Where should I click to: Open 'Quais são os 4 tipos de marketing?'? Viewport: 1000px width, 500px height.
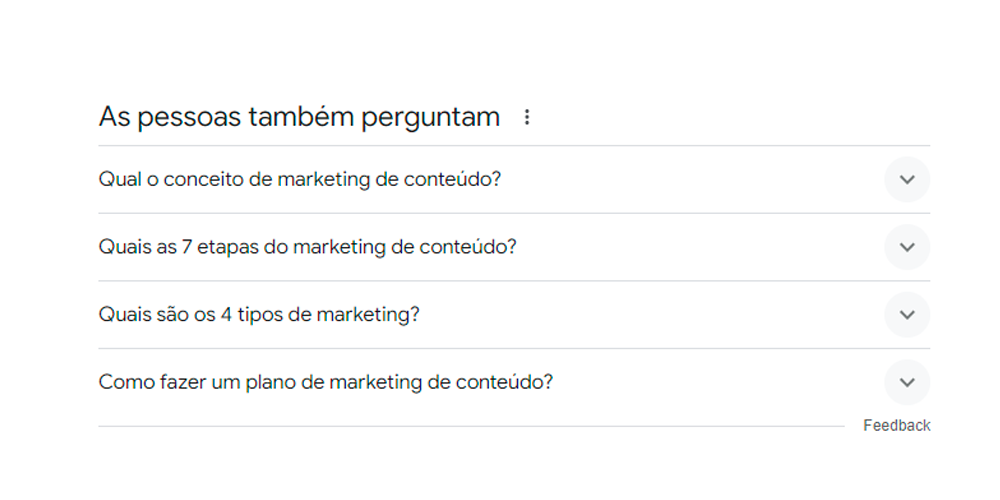click(x=259, y=315)
